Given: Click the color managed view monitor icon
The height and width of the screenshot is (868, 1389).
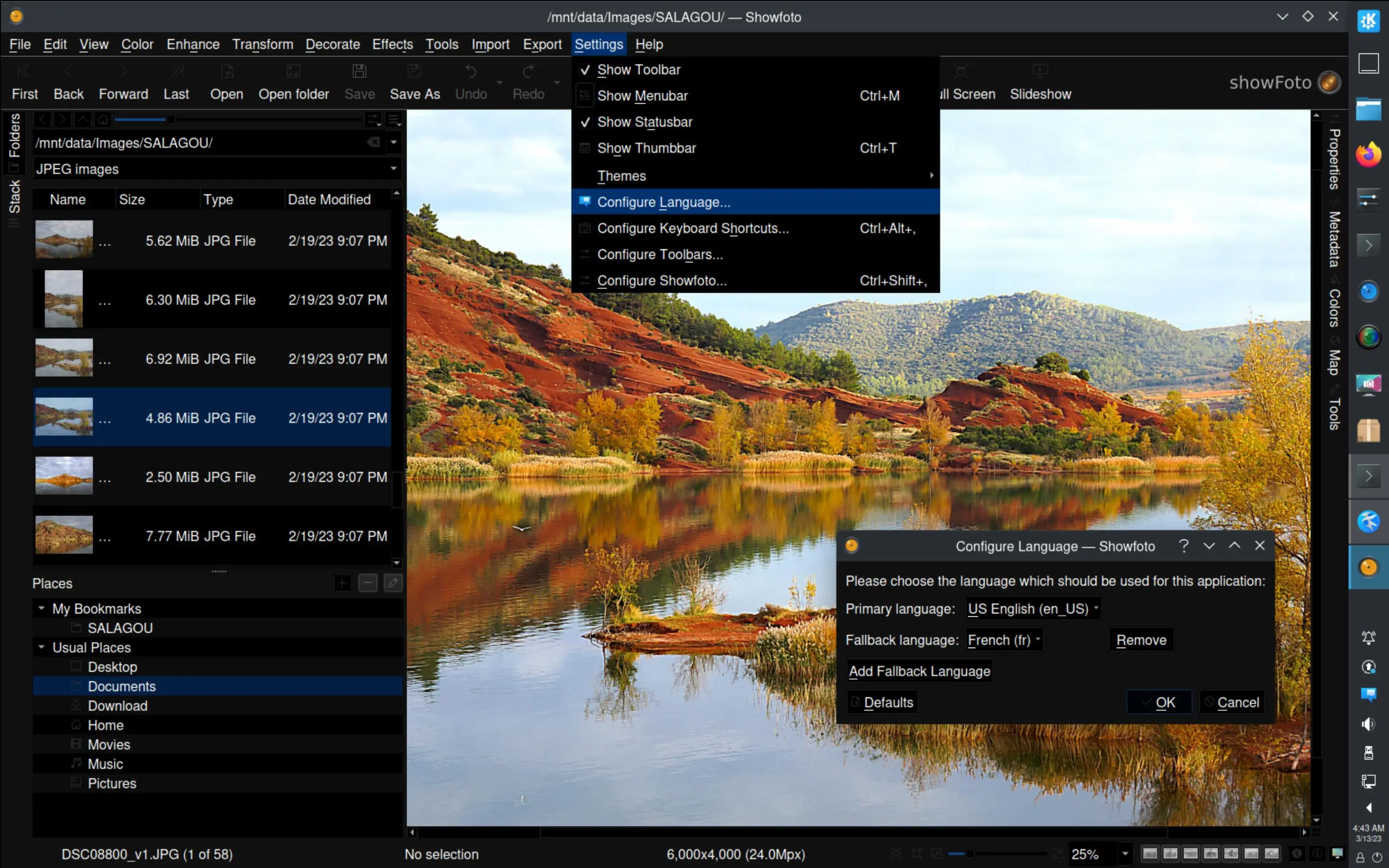Looking at the screenshot, I should tap(1337, 854).
